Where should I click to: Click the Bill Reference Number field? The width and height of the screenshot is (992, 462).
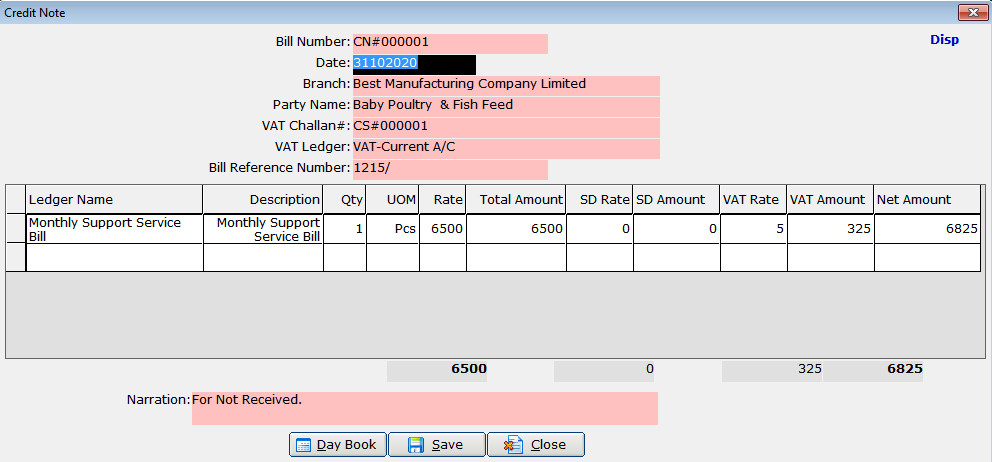tap(450, 169)
